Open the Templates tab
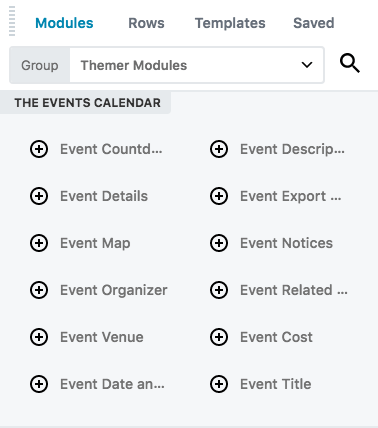Screen dimensions: 378x428 230,23
